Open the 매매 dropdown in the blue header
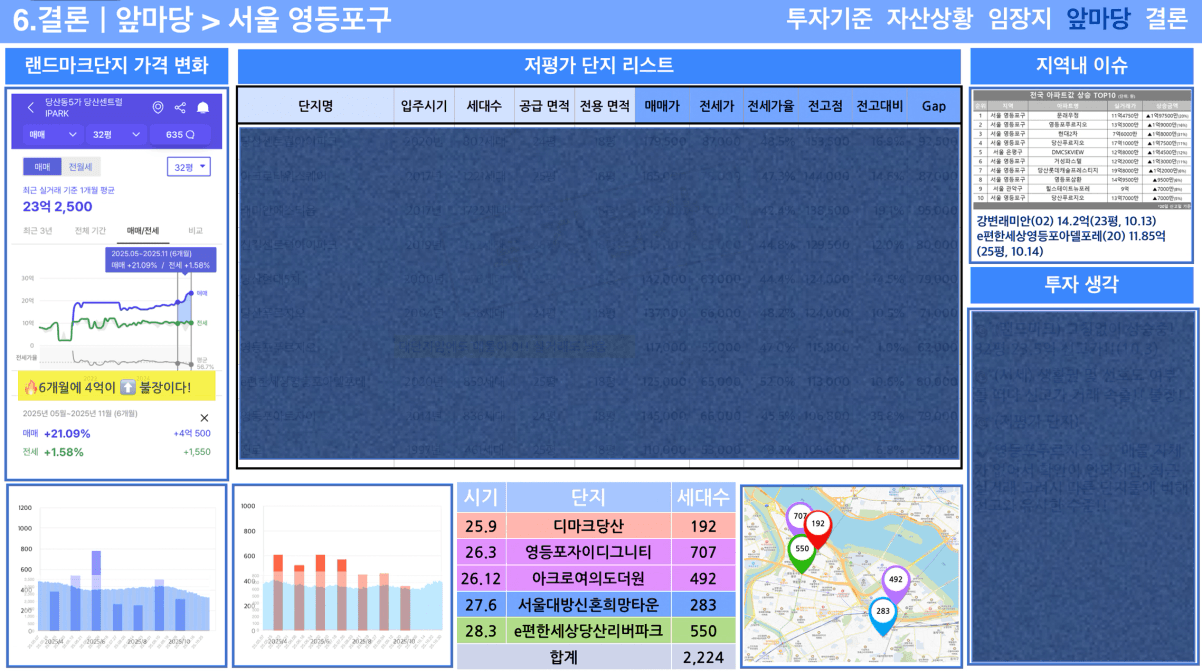This screenshot has height=671, width=1202. click(53, 134)
